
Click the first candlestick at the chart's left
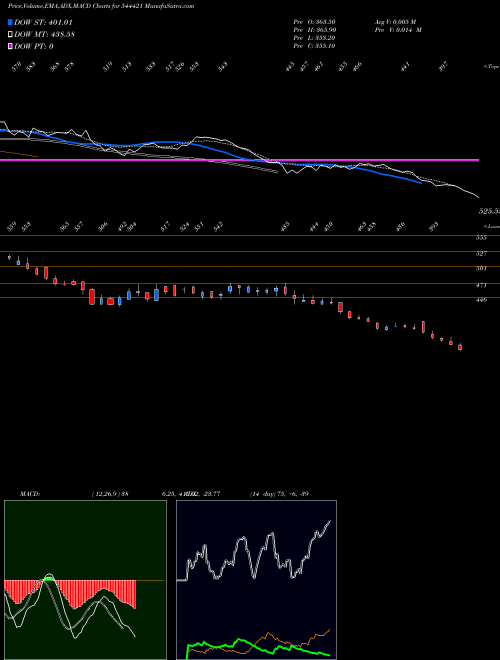[9, 257]
